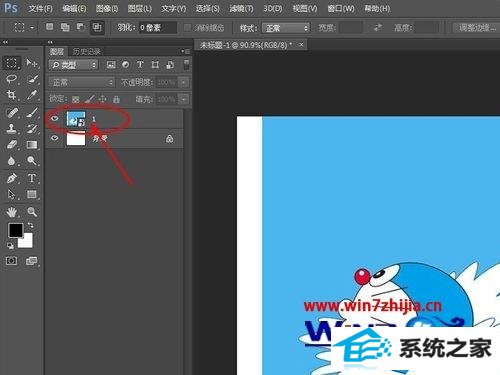500x375 pixels.
Task: Open the Image menu
Action: [x=107, y=8]
